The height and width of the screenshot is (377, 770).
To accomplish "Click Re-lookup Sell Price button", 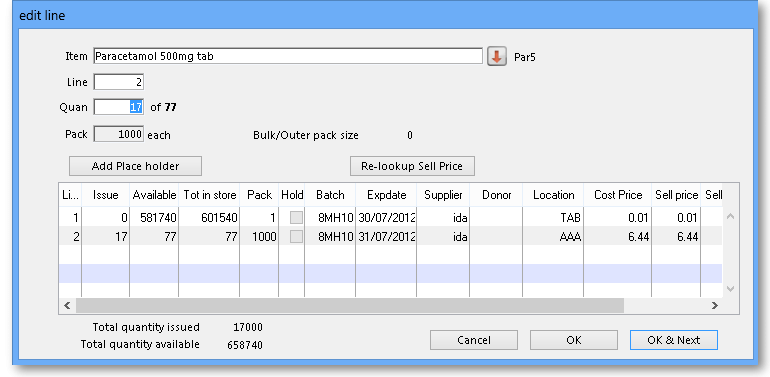I will (412, 166).
